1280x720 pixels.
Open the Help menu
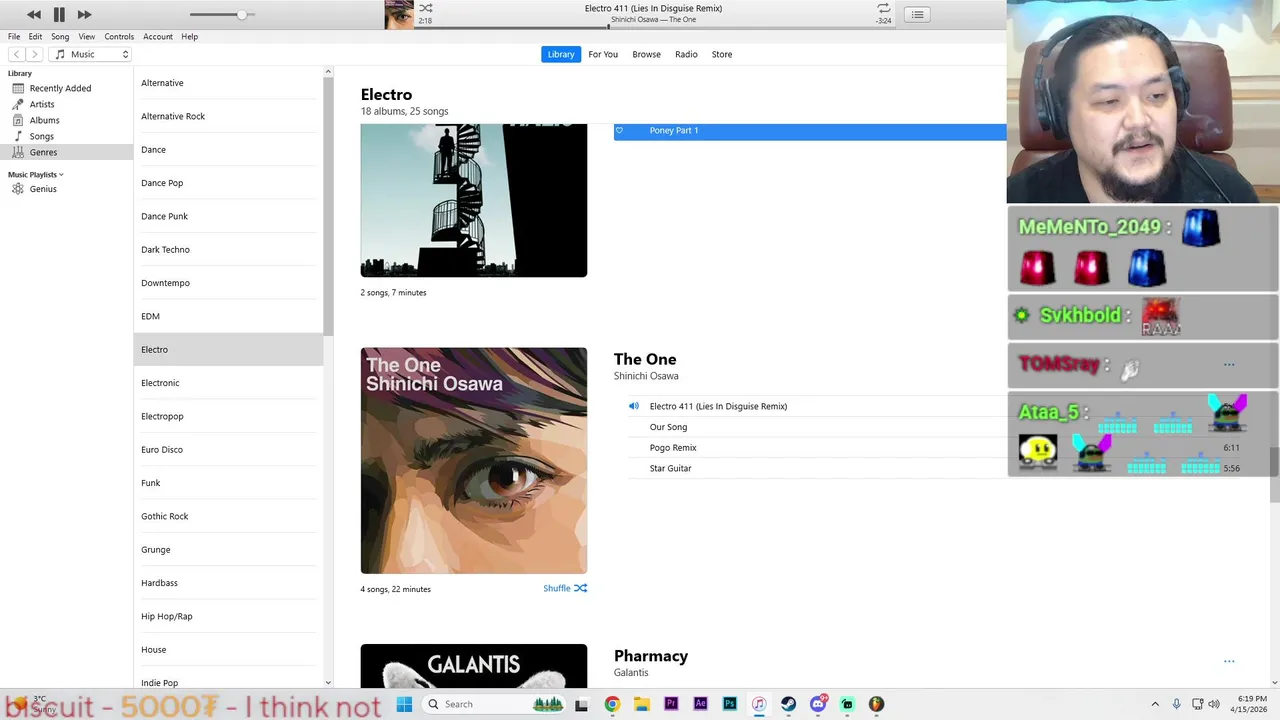[x=189, y=36]
